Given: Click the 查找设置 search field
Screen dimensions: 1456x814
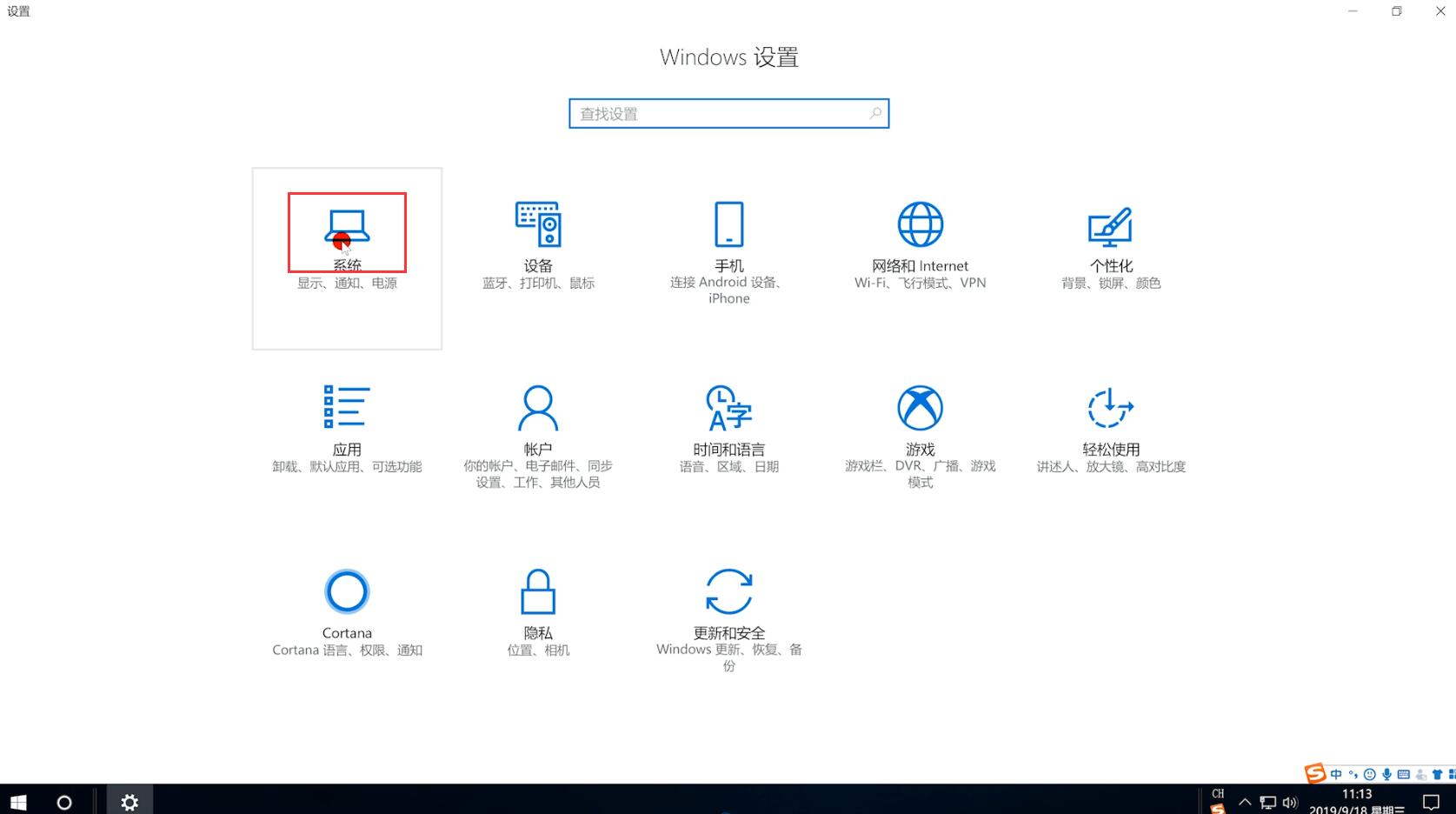Looking at the screenshot, I should [728, 113].
